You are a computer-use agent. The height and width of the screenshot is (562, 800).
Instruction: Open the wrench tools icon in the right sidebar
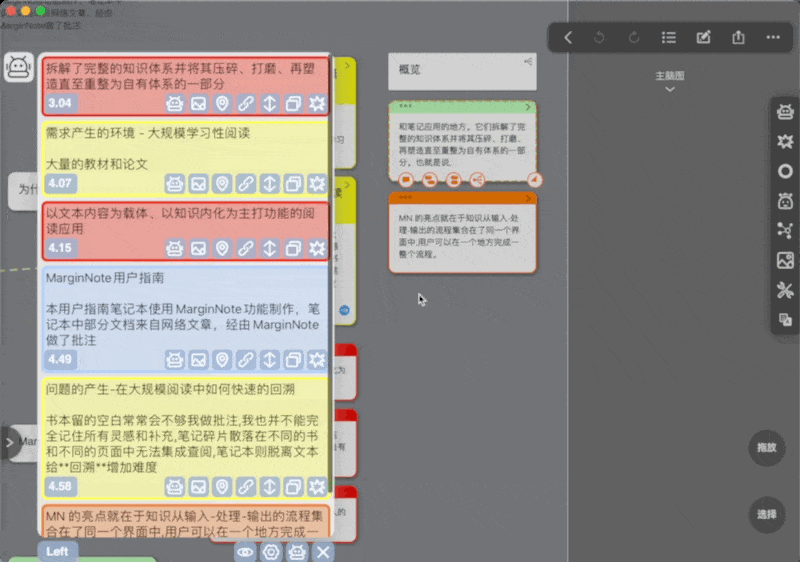pos(785,290)
